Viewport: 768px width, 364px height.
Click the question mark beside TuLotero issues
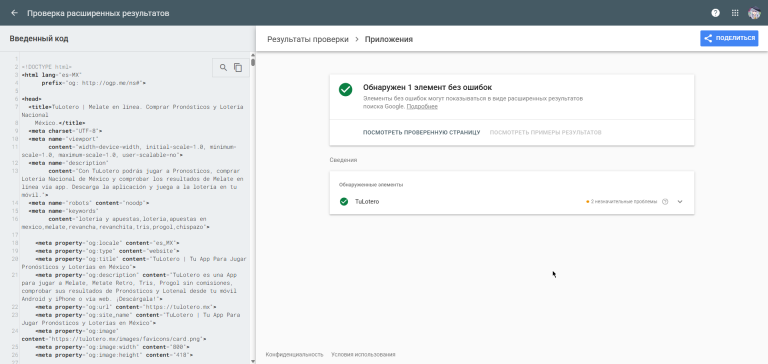tap(665, 202)
